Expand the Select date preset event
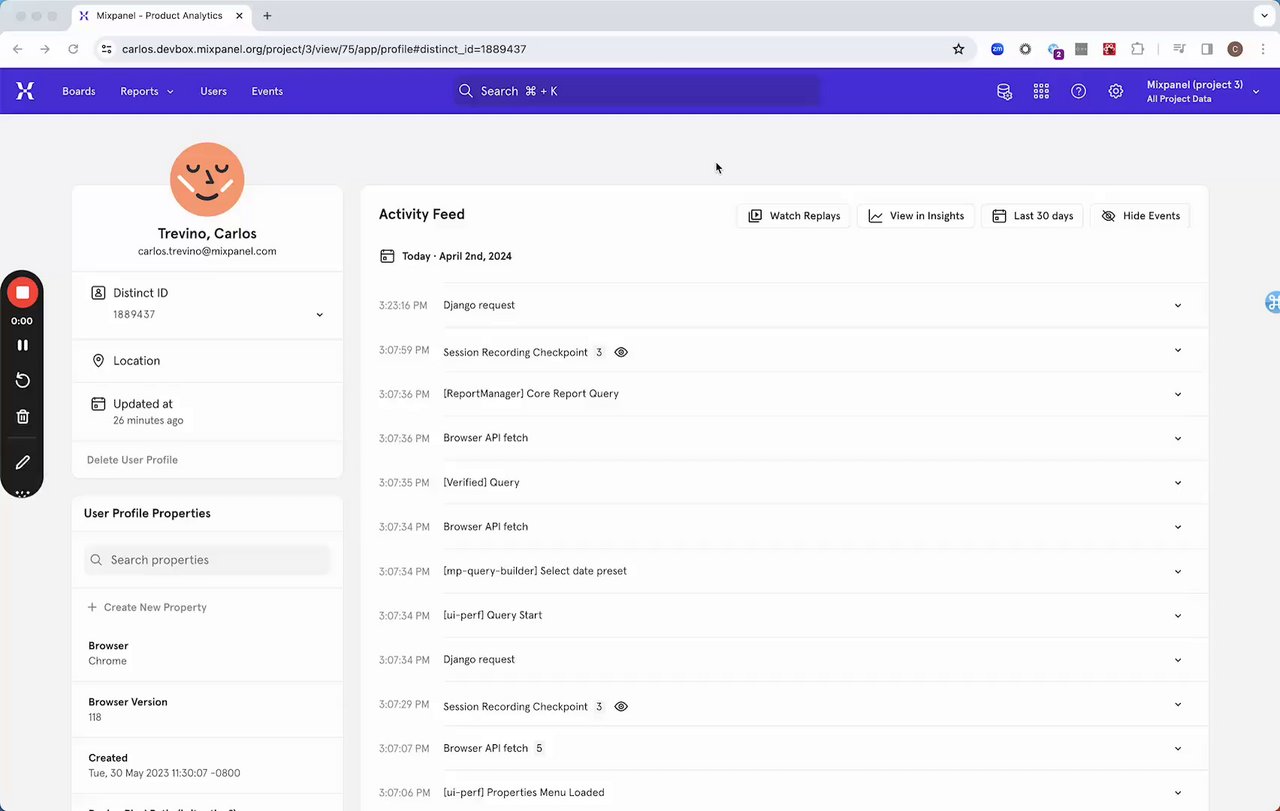 (x=1177, y=571)
